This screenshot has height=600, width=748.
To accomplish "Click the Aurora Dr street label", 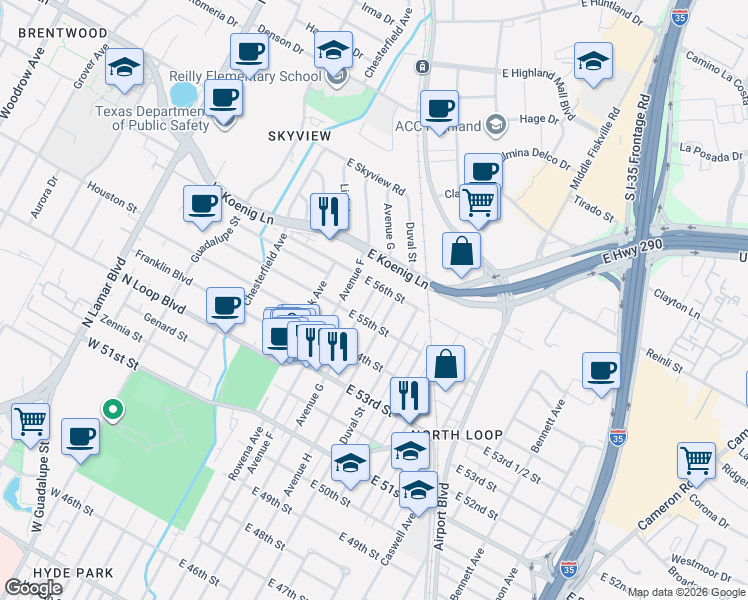I will point(44,197).
